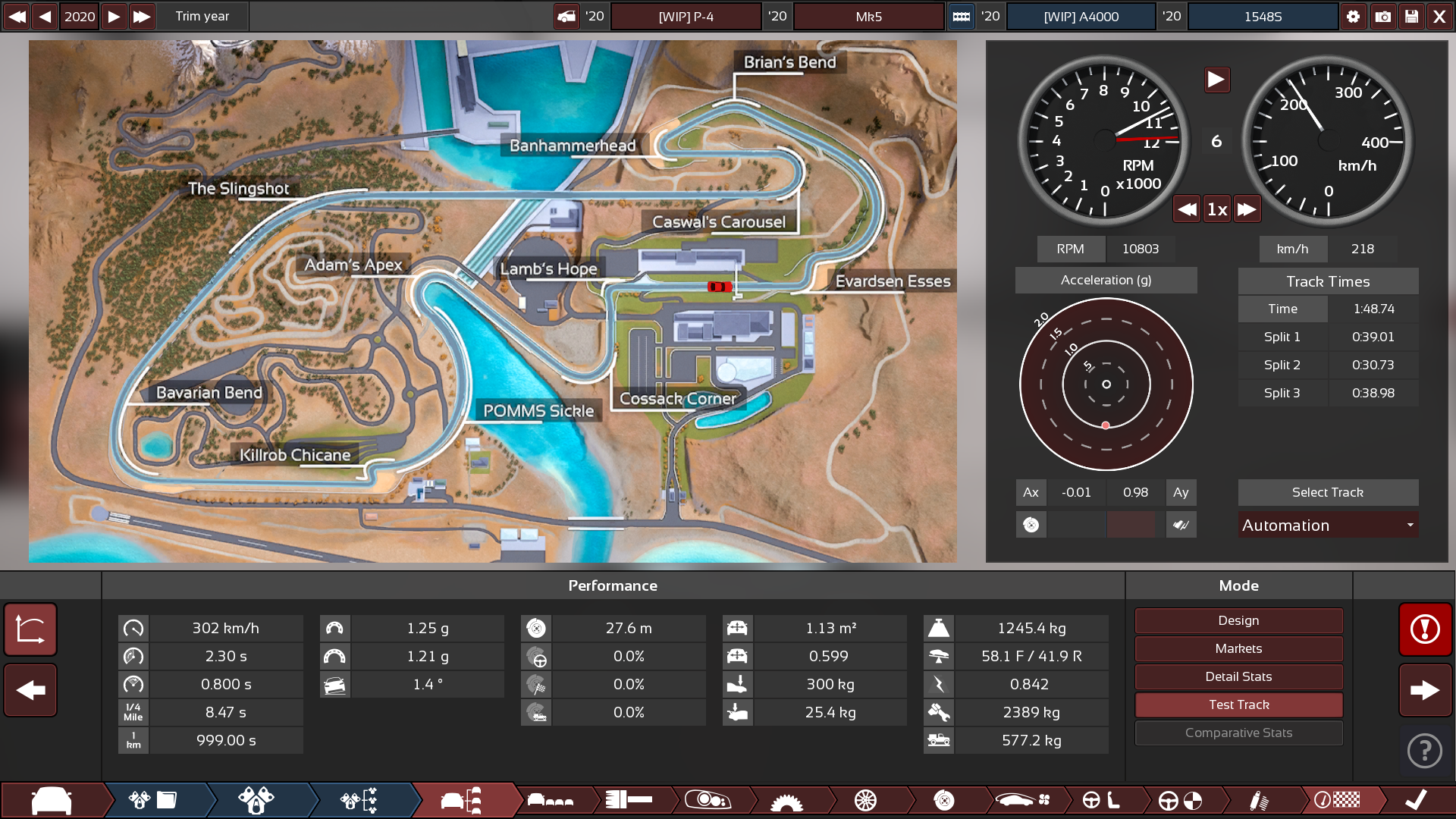Open the help question mark icon
Viewport: 1456px width, 819px height.
click(1425, 752)
